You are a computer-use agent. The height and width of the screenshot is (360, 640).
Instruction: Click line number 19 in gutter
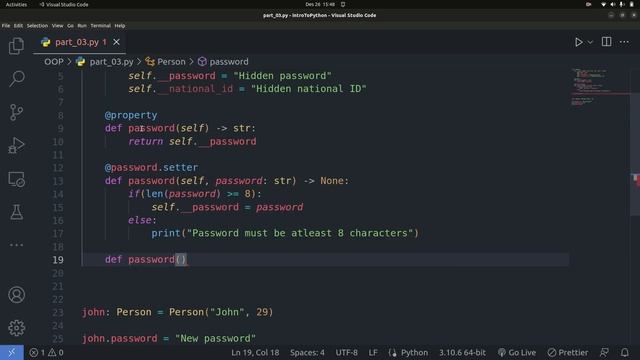58,260
